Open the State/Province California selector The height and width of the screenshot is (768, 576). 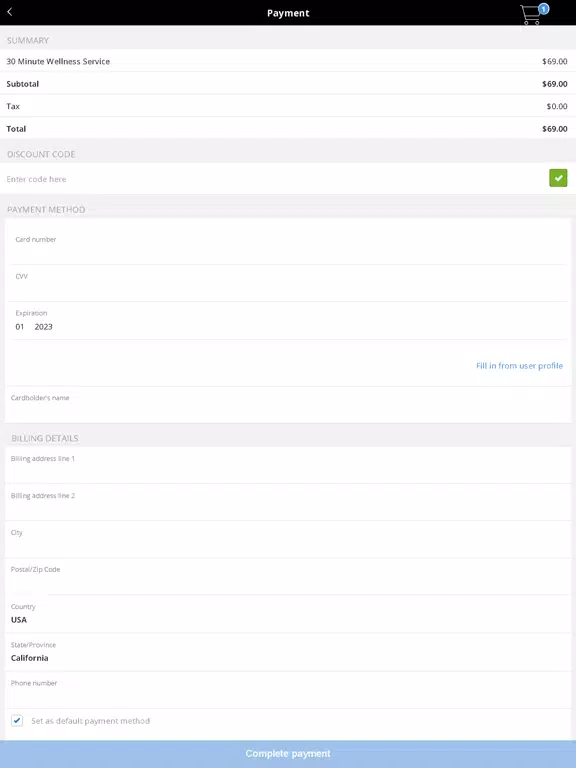click(288, 652)
